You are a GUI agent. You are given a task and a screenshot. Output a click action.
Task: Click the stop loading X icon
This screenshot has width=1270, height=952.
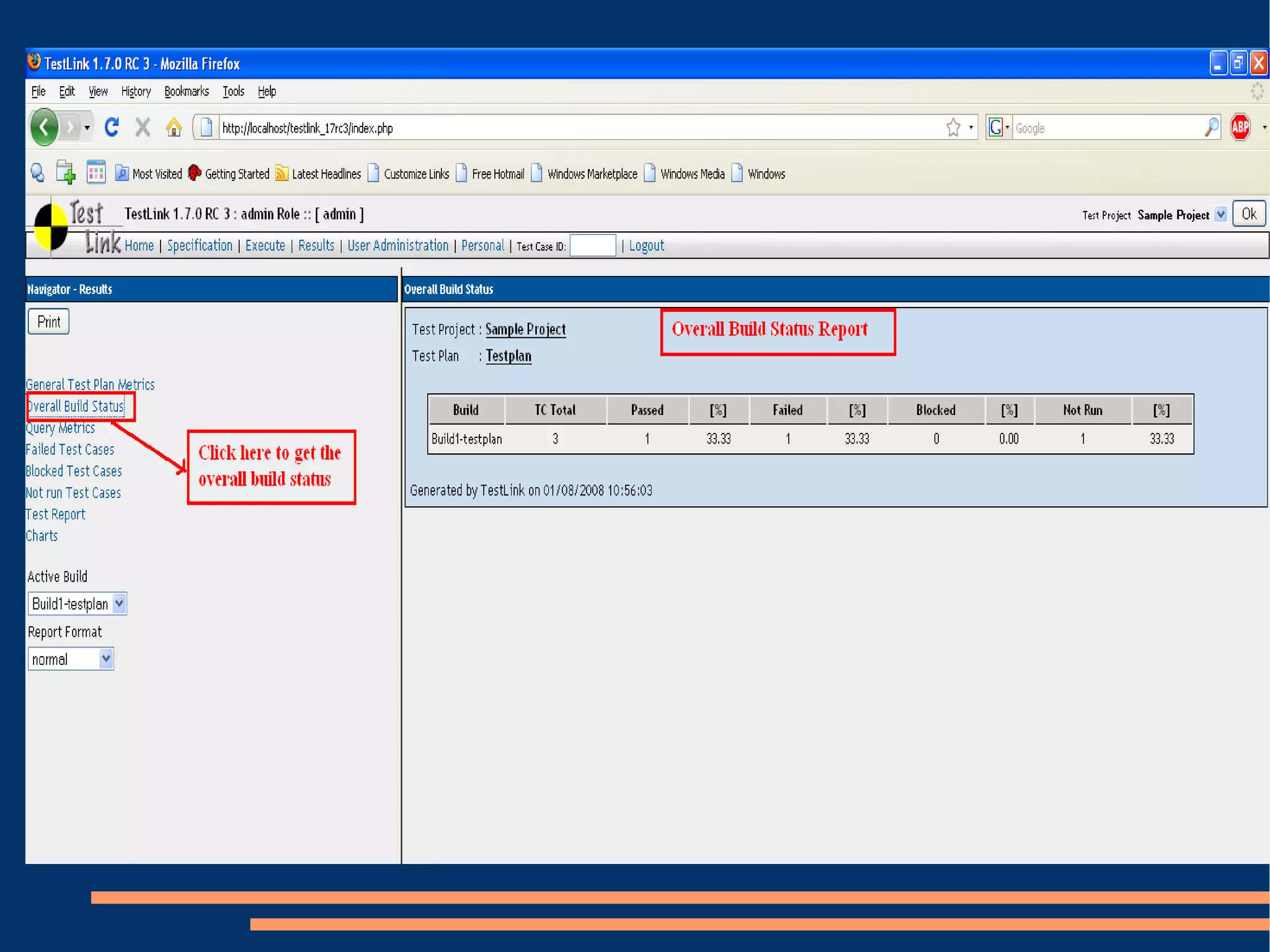pyautogui.click(x=143, y=127)
